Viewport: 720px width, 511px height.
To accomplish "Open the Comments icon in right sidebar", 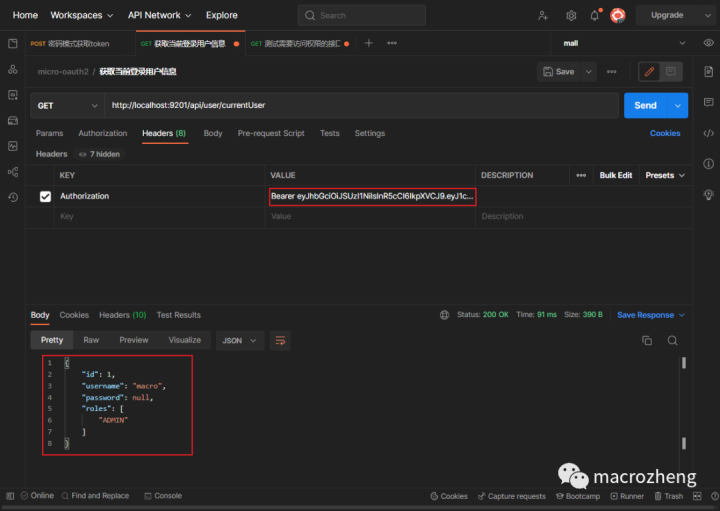I will pos(709,102).
